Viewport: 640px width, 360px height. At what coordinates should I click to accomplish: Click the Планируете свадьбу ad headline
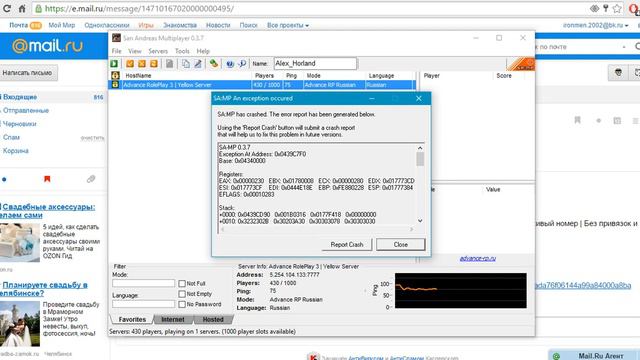coord(44,289)
